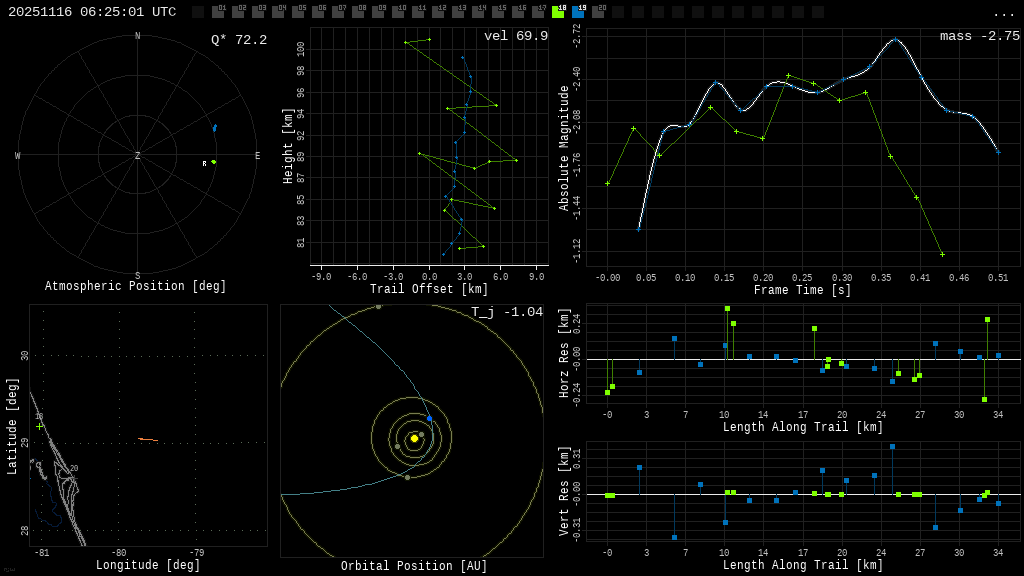Click the Q* 72.2 quality value
This screenshot has width=1024, height=576.
point(239,40)
